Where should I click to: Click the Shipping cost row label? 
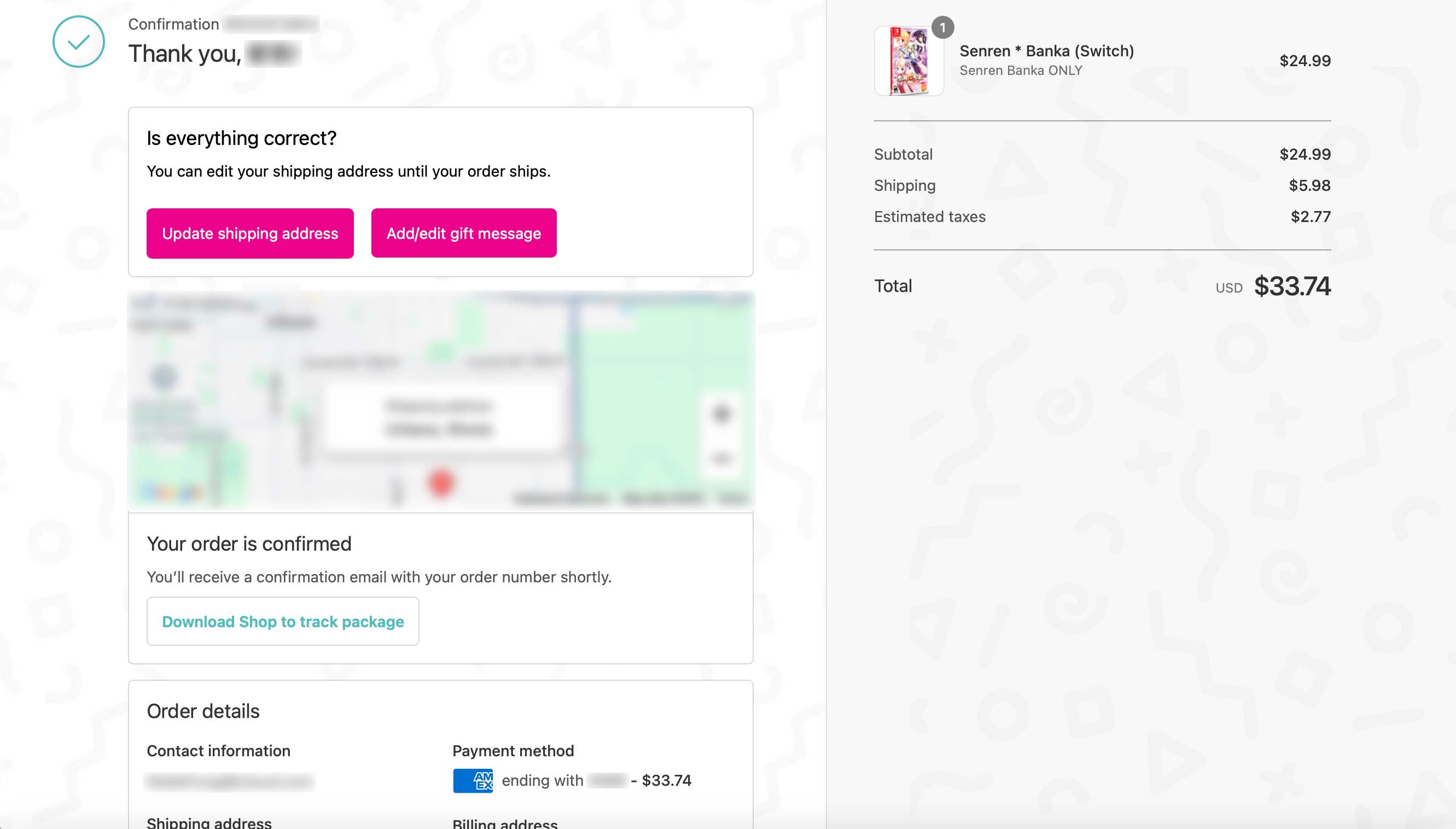(x=905, y=185)
